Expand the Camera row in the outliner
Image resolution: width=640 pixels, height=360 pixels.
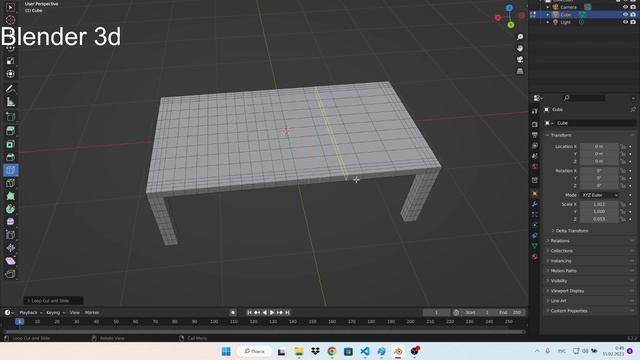[548, 7]
